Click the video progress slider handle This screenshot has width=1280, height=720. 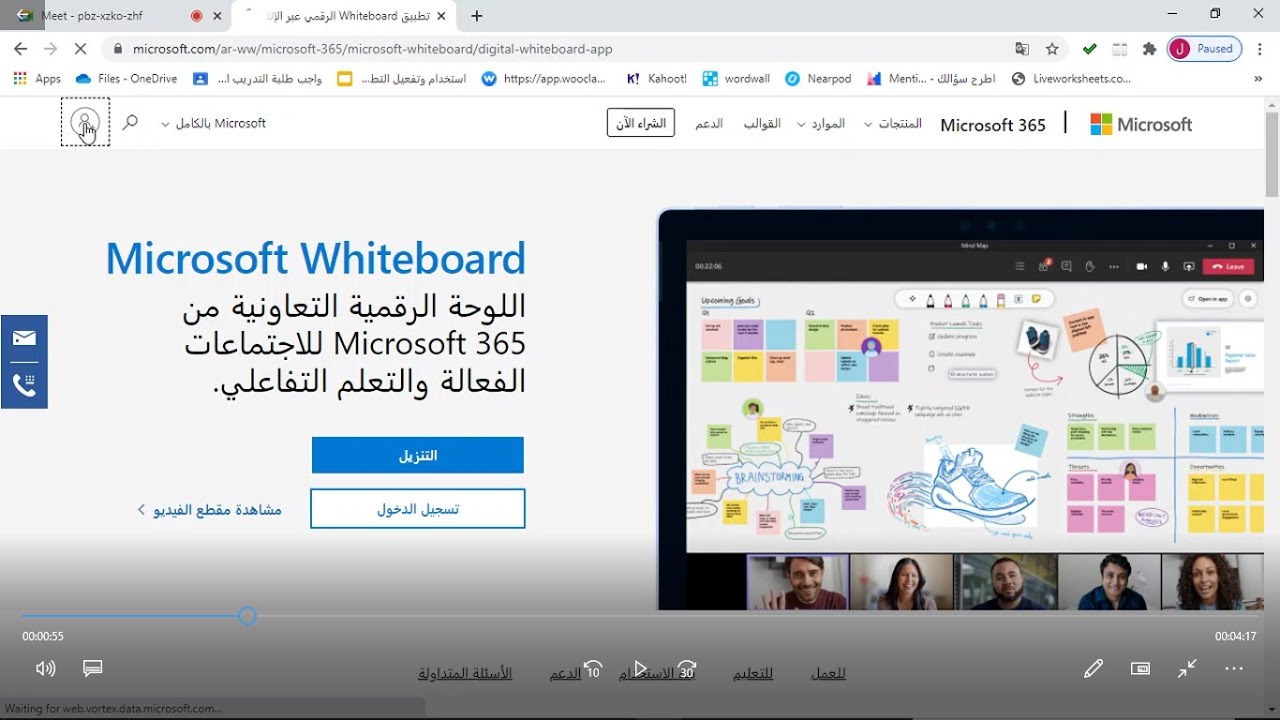click(x=248, y=616)
